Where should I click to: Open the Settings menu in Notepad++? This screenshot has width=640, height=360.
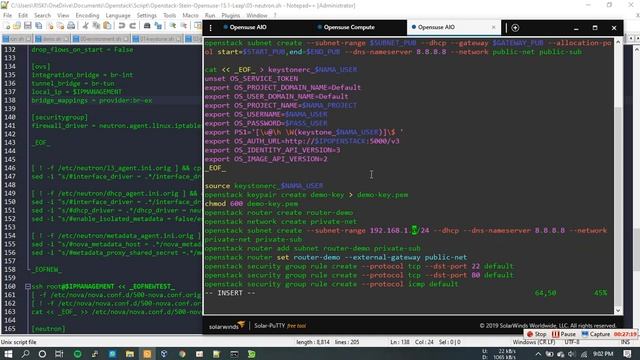(147, 16)
